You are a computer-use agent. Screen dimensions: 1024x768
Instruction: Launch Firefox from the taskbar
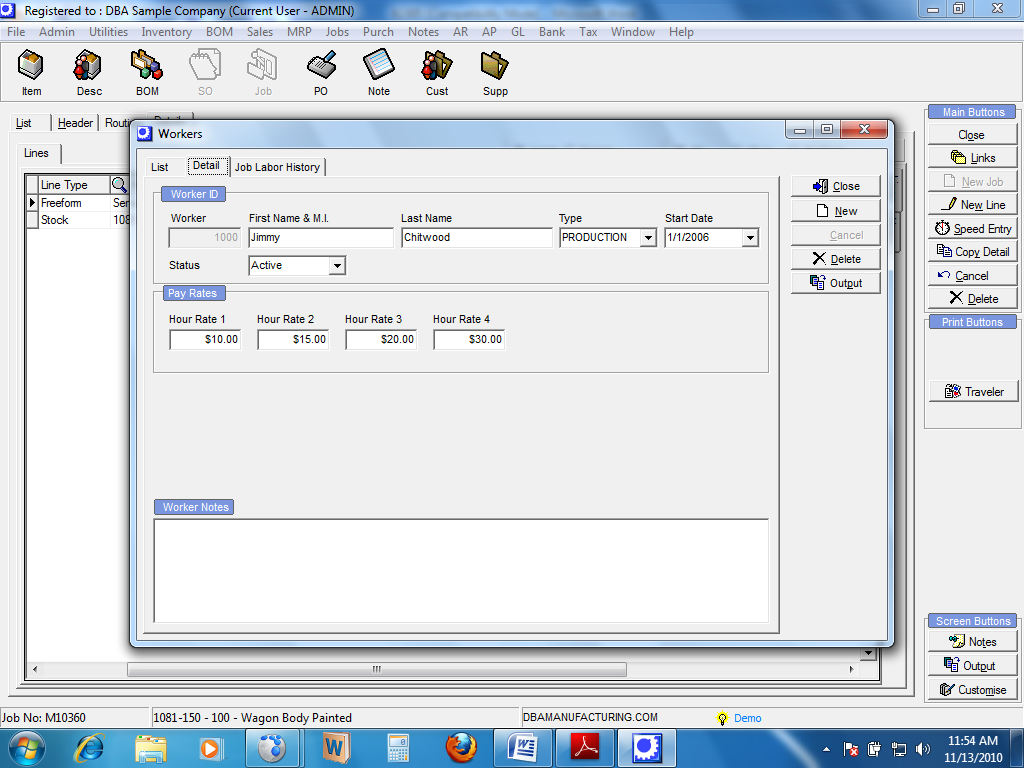(461, 747)
